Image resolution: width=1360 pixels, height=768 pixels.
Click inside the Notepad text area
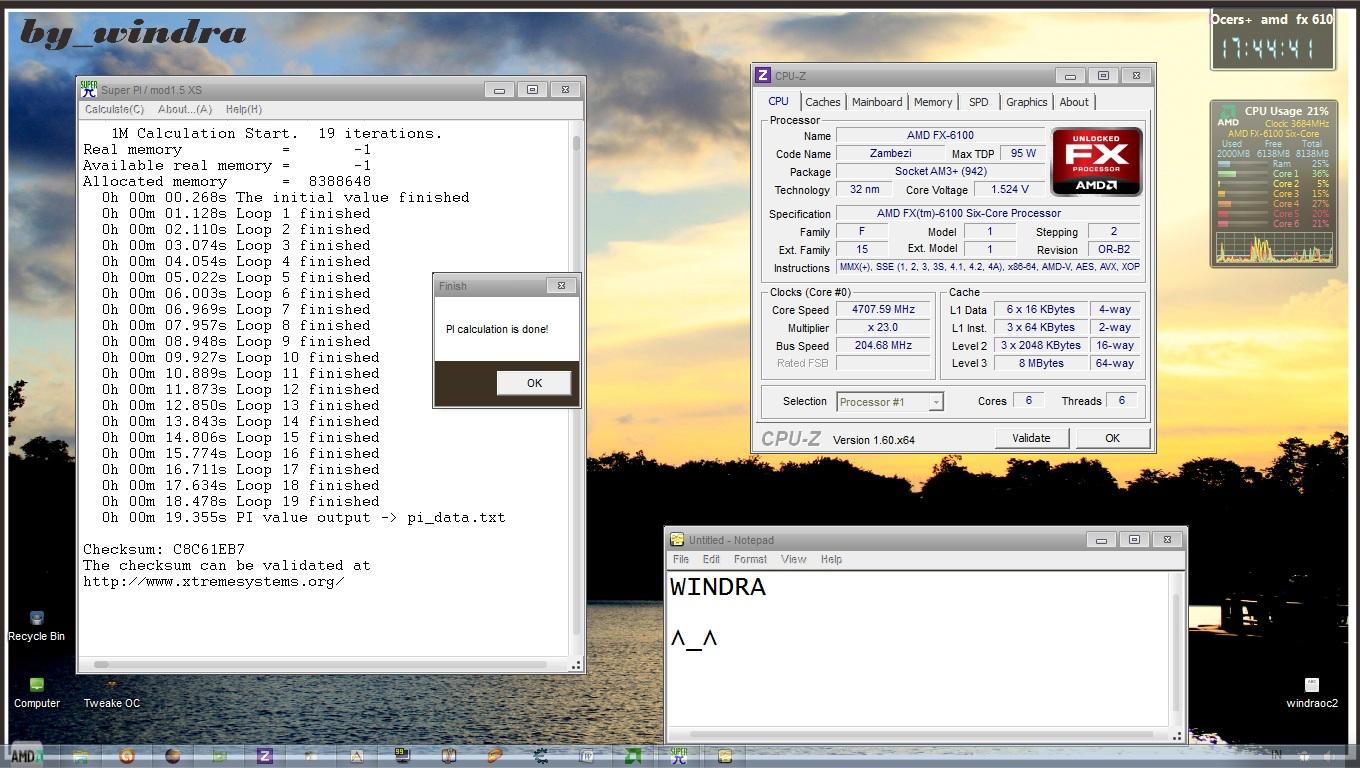click(918, 650)
